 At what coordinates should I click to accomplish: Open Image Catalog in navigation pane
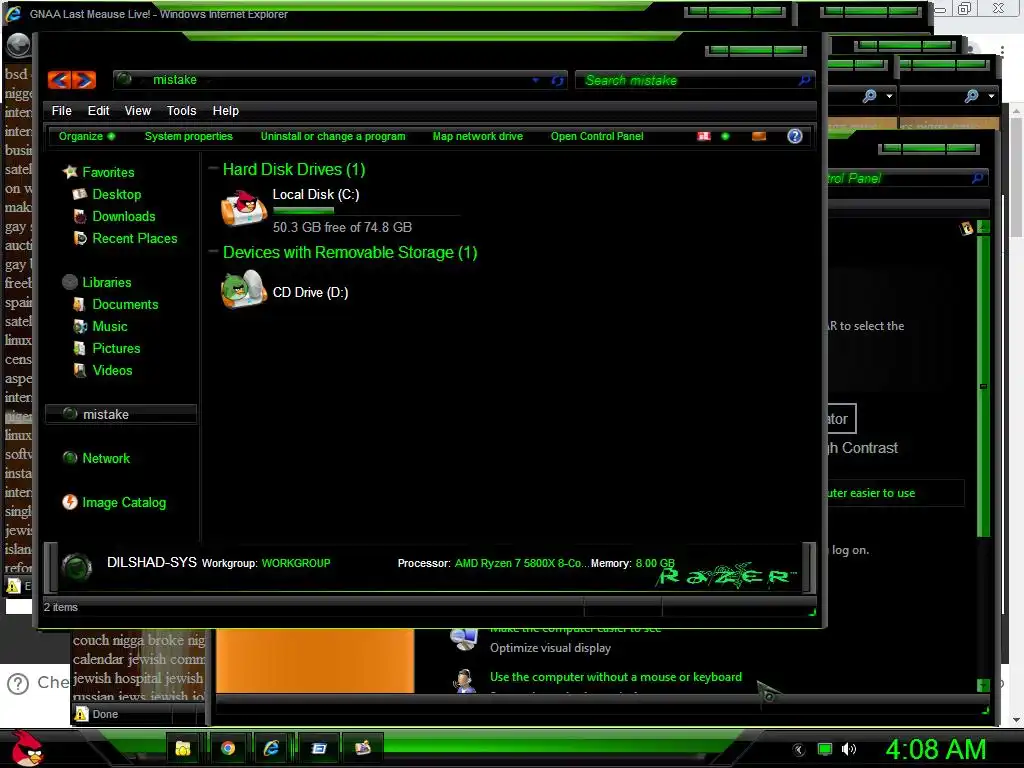123,502
